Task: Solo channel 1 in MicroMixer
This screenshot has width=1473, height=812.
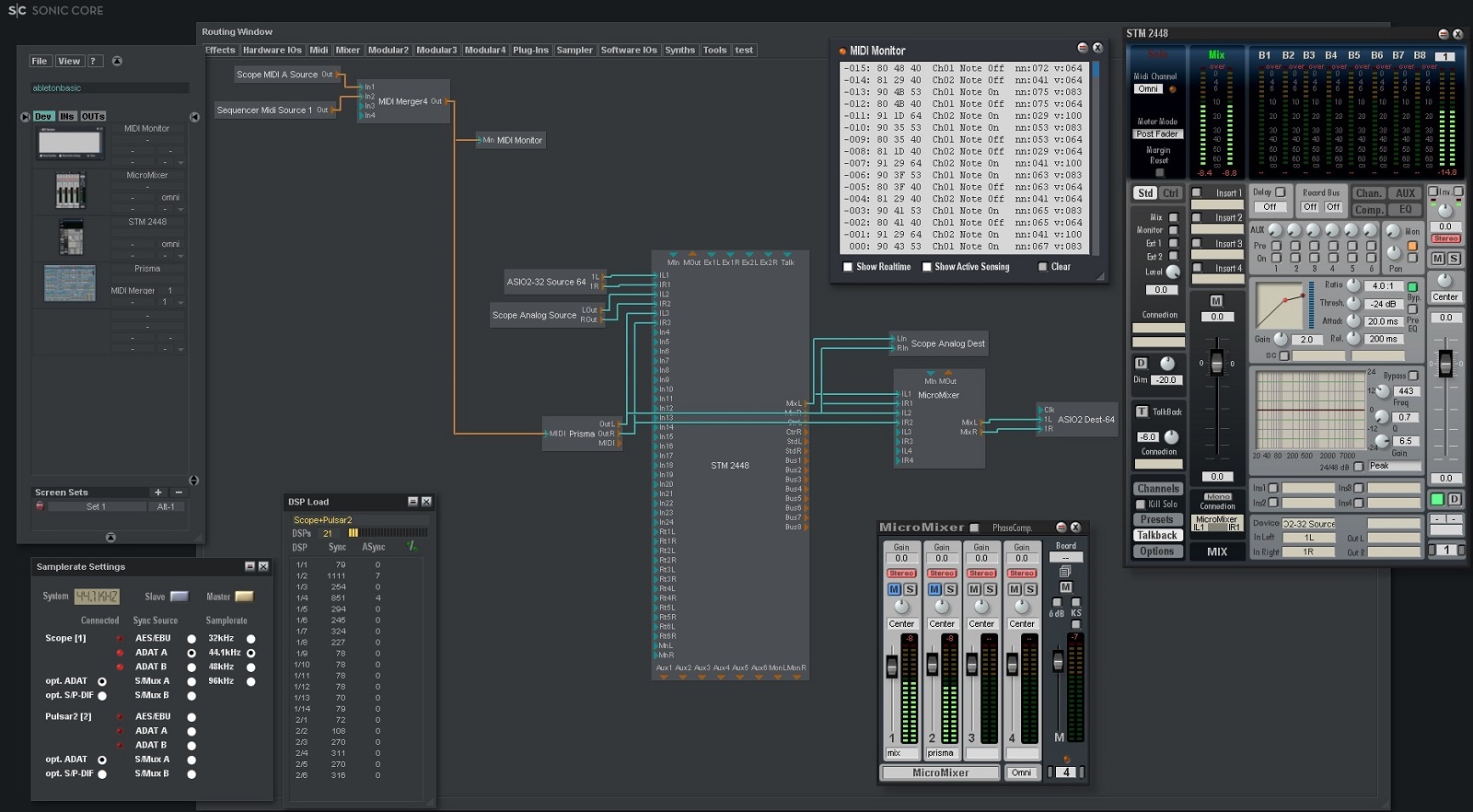Action: [910, 589]
